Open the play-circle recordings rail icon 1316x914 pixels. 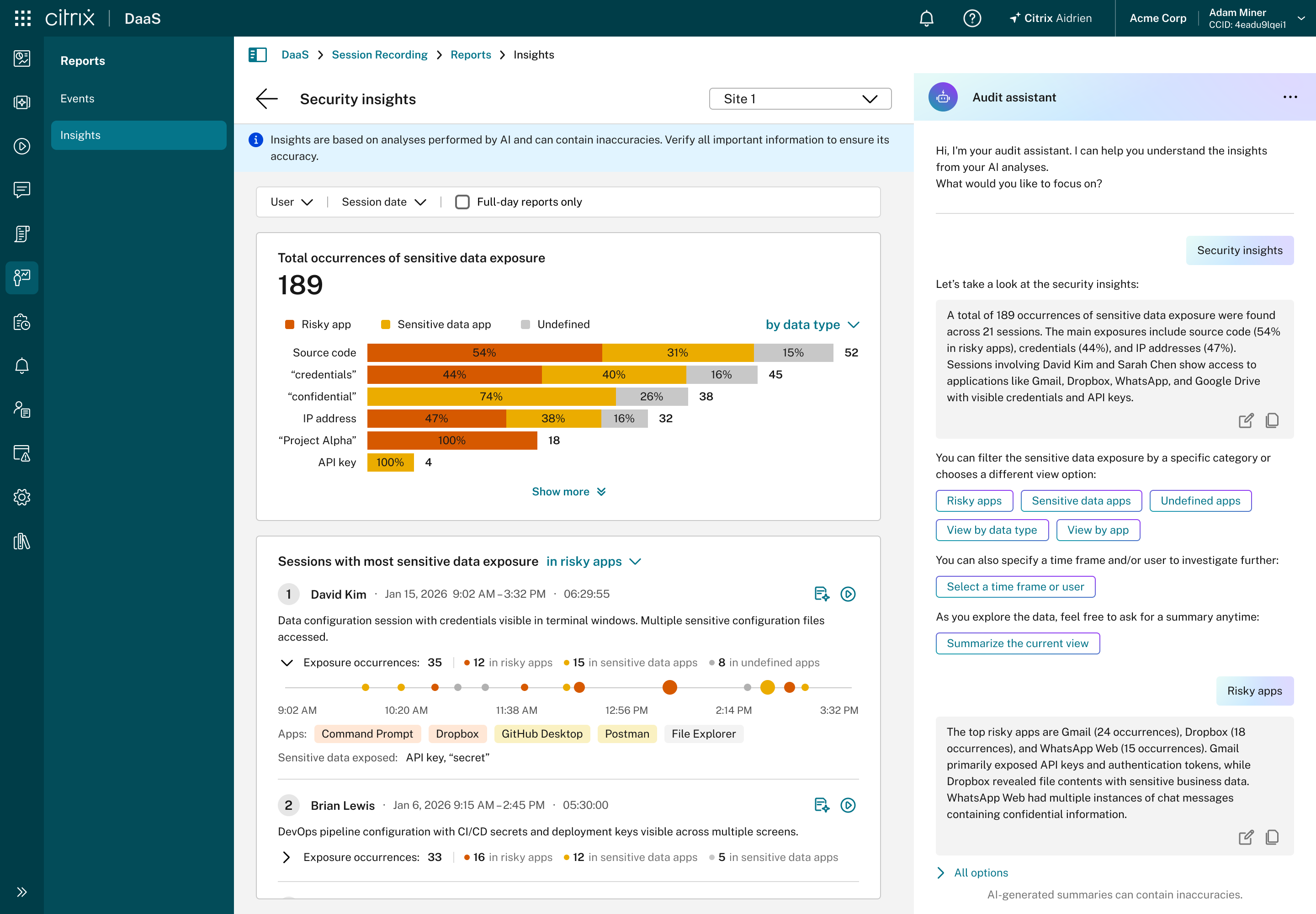click(x=22, y=146)
